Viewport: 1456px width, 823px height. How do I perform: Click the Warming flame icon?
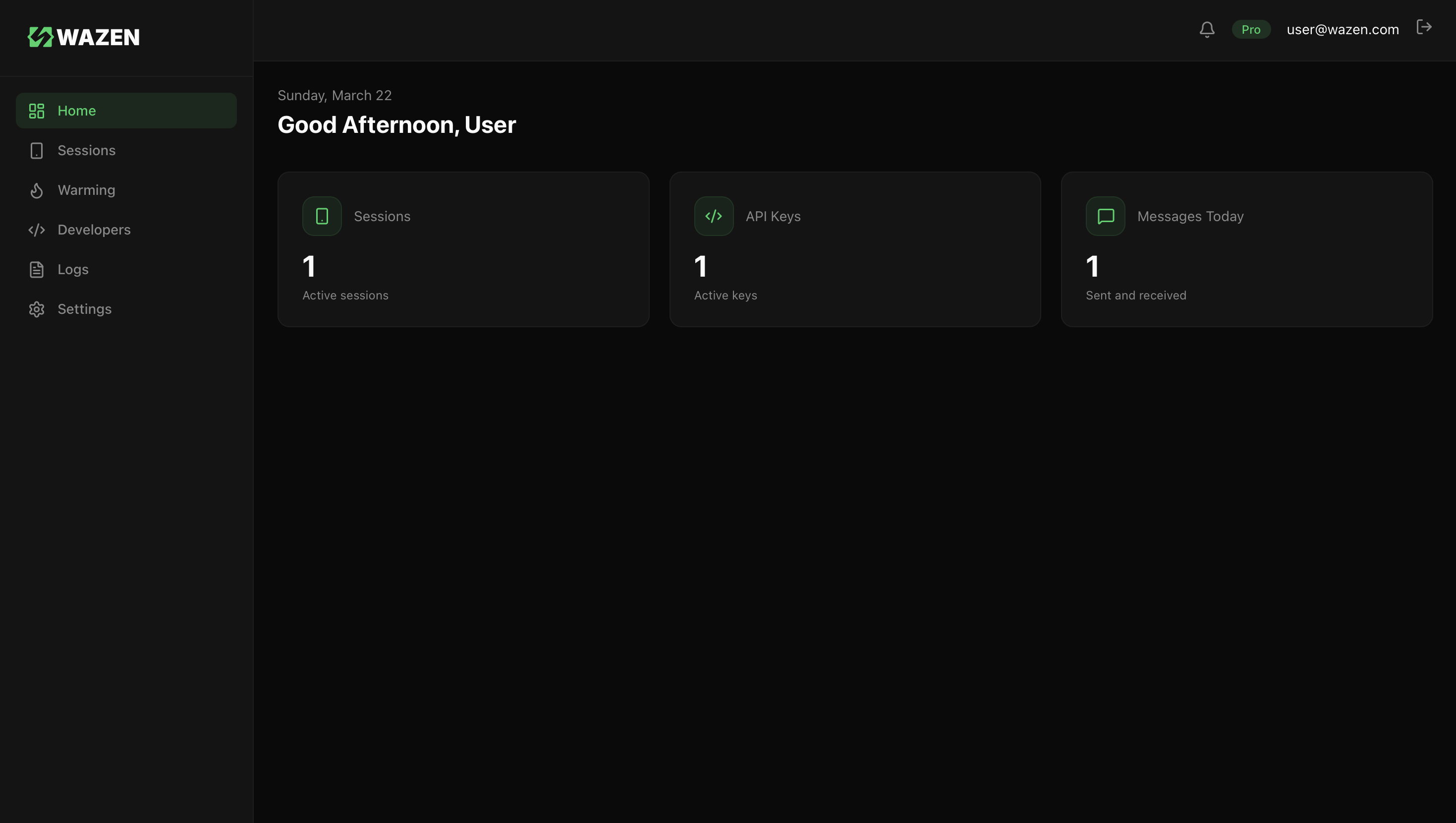tap(36, 190)
